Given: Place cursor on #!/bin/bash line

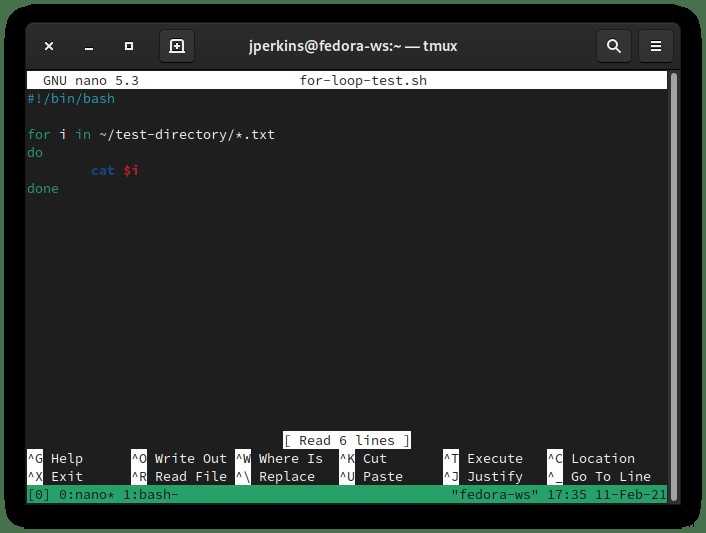Looking at the screenshot, I should point(71,99).
